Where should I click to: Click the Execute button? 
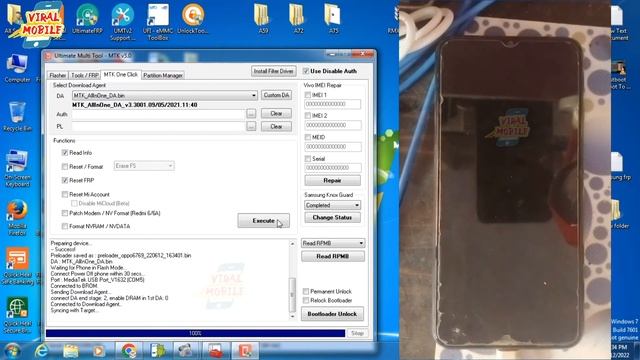click(x=264, y=221)
